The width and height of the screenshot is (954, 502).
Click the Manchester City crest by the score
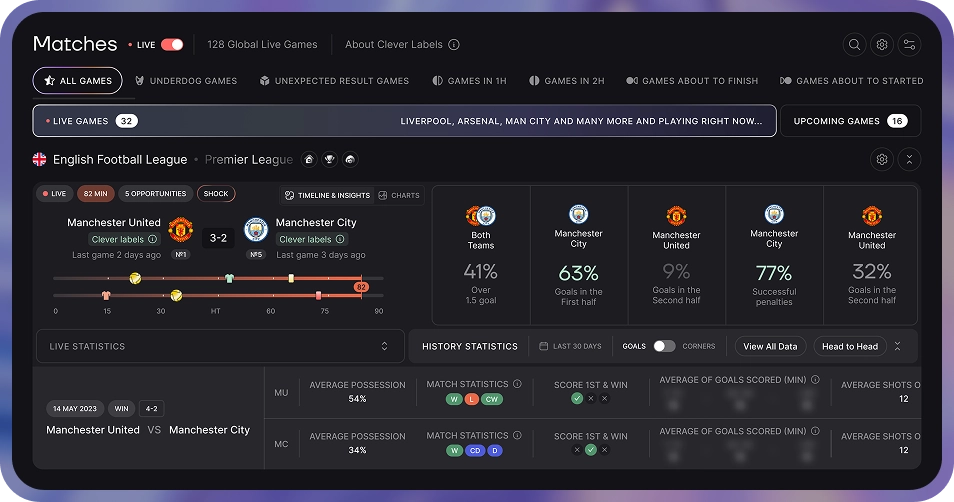coord(256,229)
